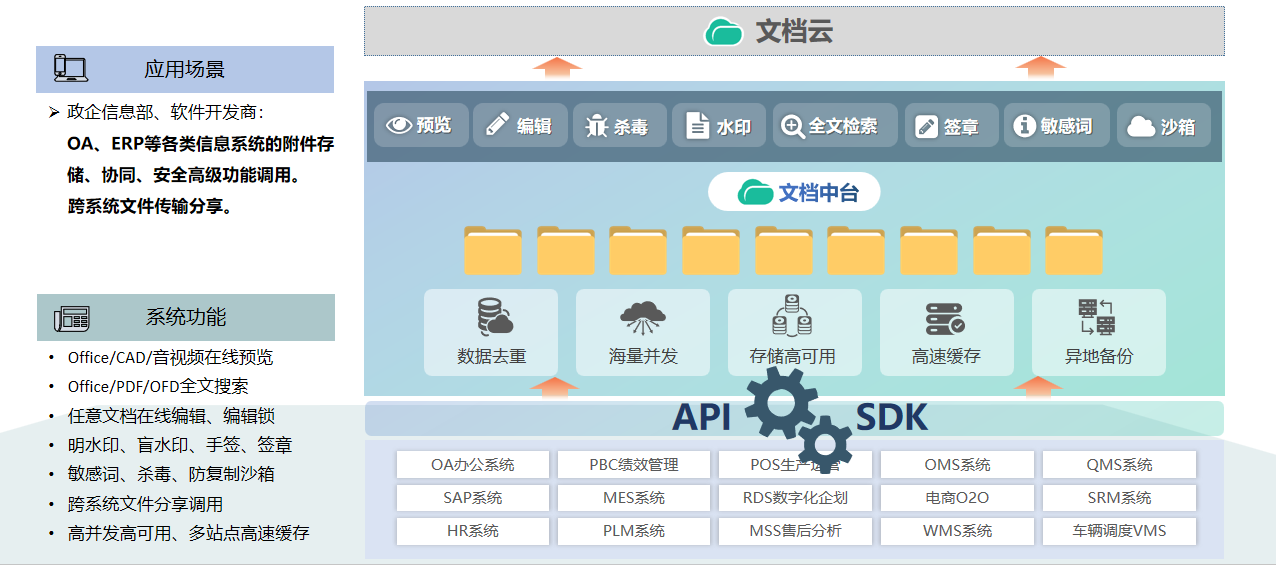This screenshot has width=1276, height=565.
Task: Select the 海量并发 cloud icon
Action: (643, 317)
